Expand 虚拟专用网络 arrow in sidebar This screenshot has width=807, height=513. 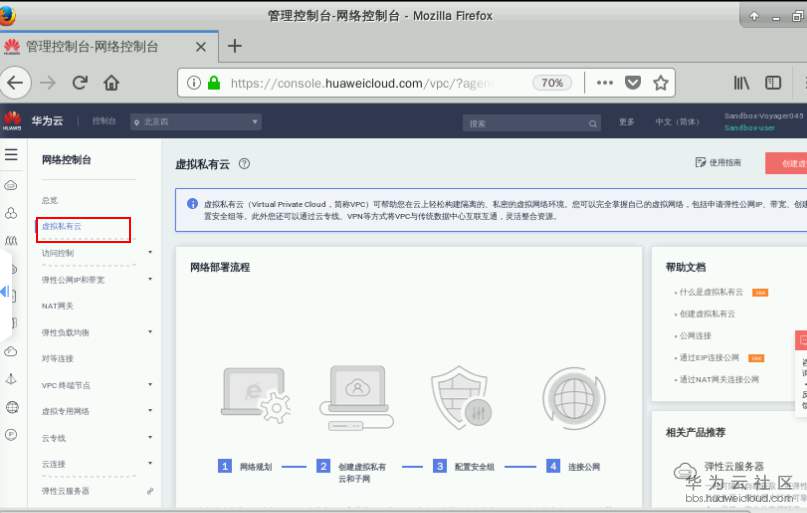coord(150,410)
